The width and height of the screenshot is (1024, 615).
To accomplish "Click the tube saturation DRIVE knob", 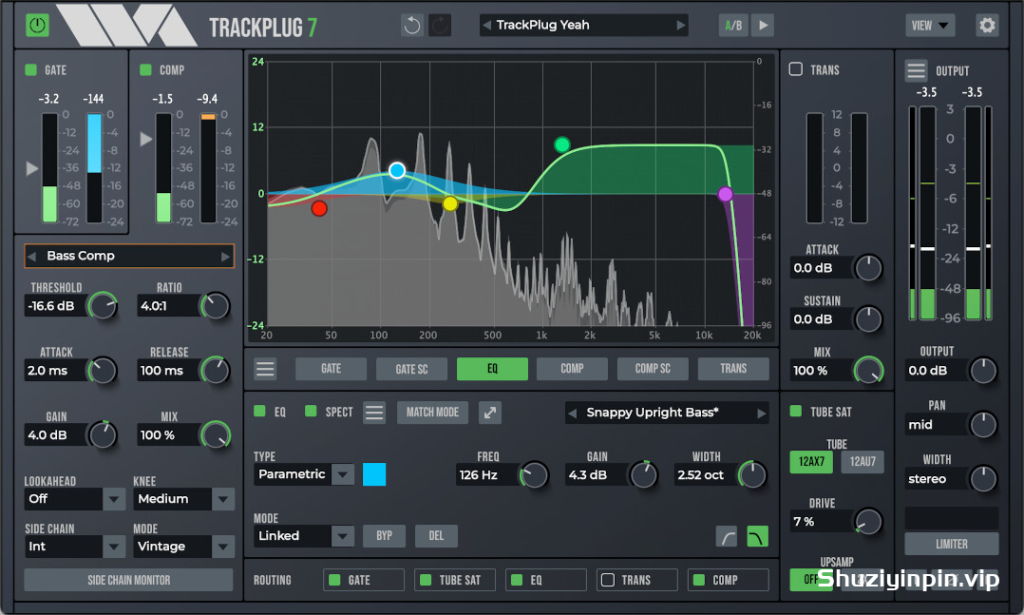I will (x=868, y=522).
